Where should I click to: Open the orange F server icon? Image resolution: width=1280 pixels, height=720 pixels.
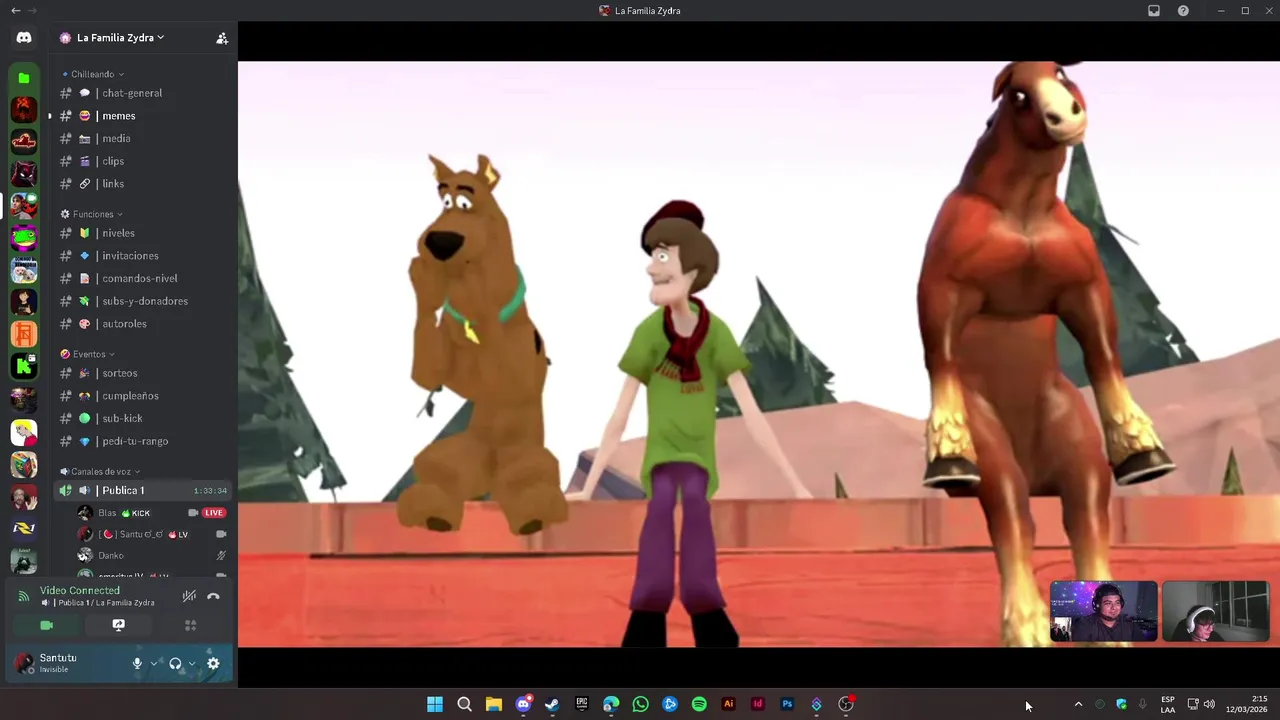(24, 334)
